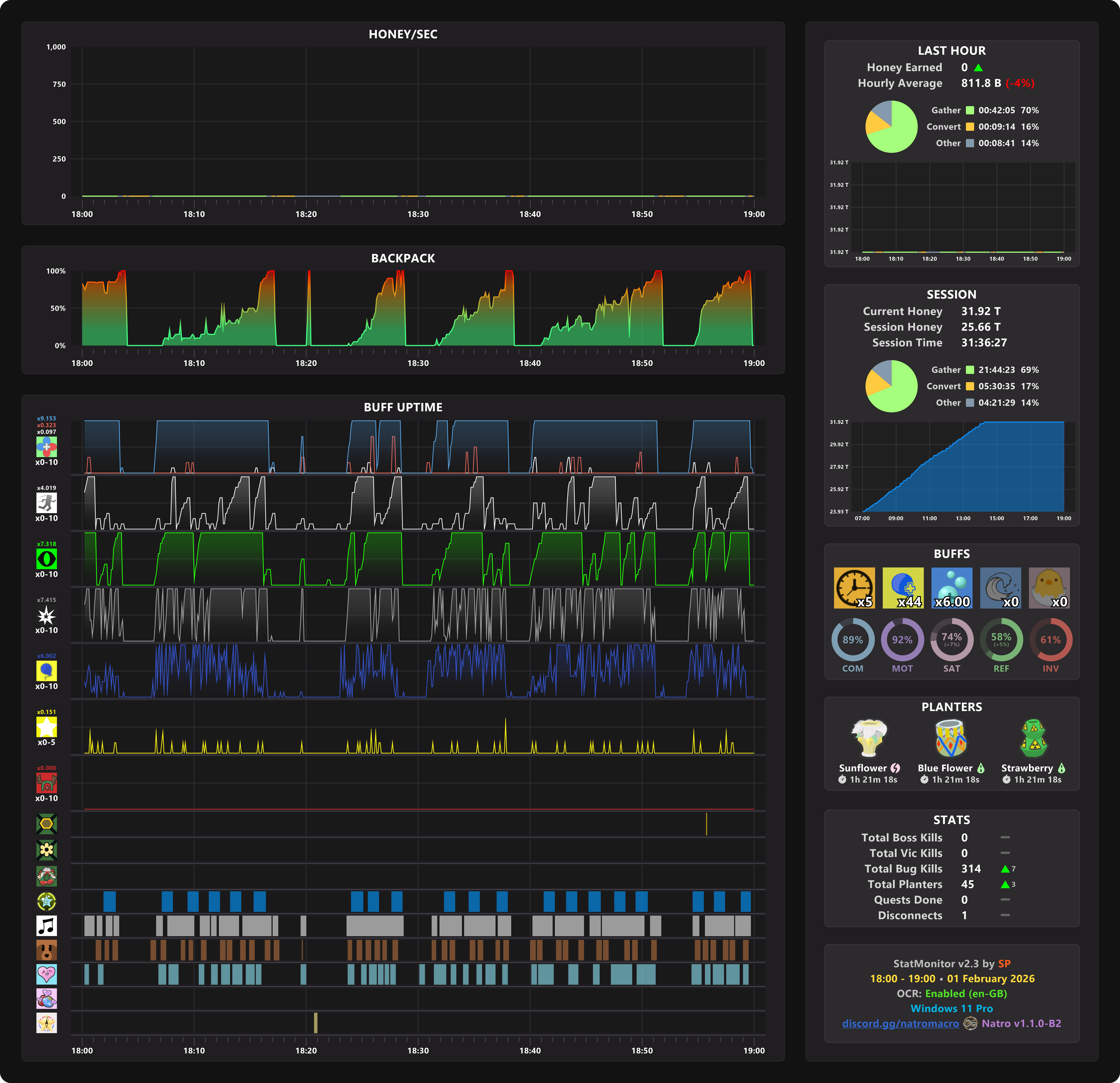The image size is (1120, 1083).
Task: Click the green Gather legend swatch in Session
Action: coord(970,370)
